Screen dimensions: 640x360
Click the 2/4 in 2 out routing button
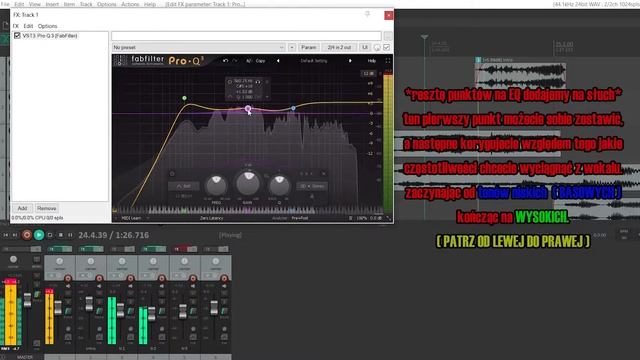click(339, 47)
